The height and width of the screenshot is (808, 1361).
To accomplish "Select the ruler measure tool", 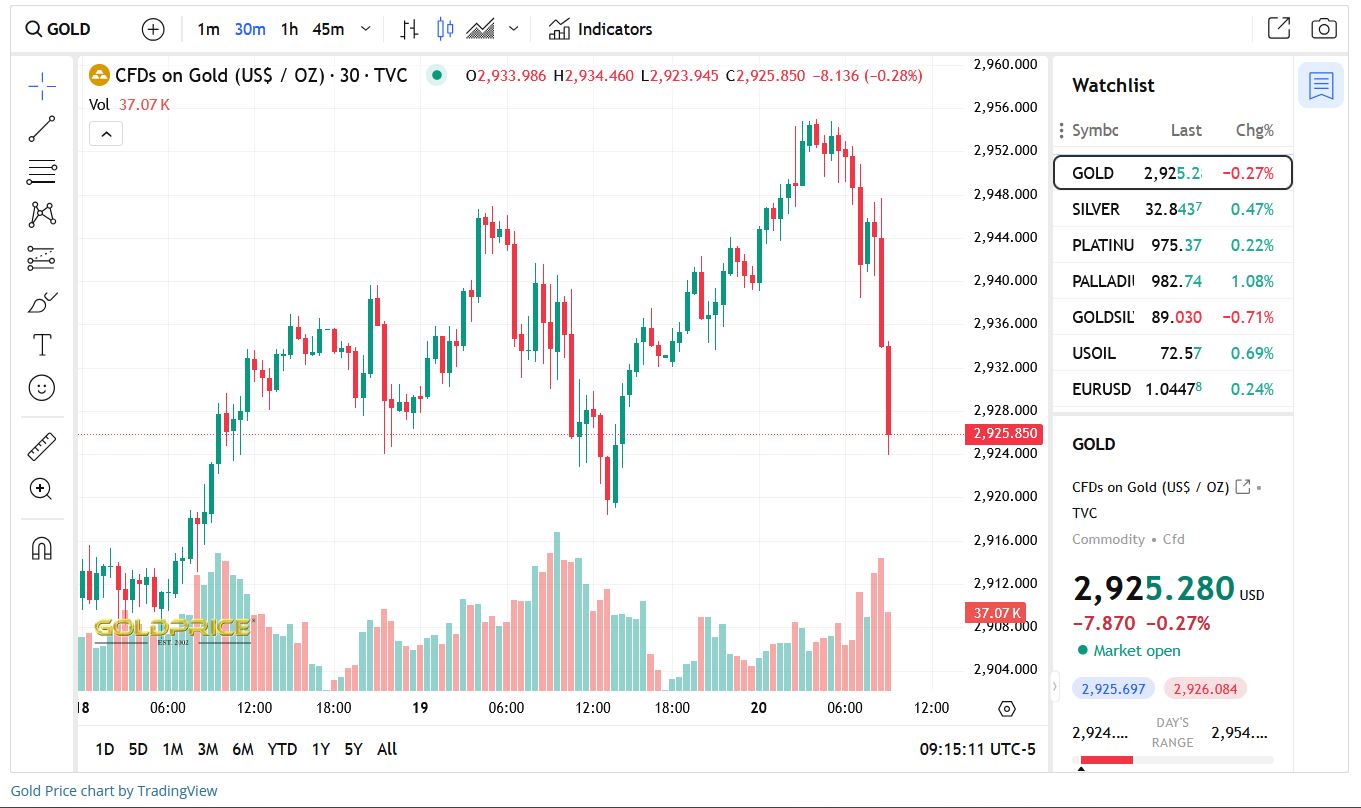I will (42, 446).
